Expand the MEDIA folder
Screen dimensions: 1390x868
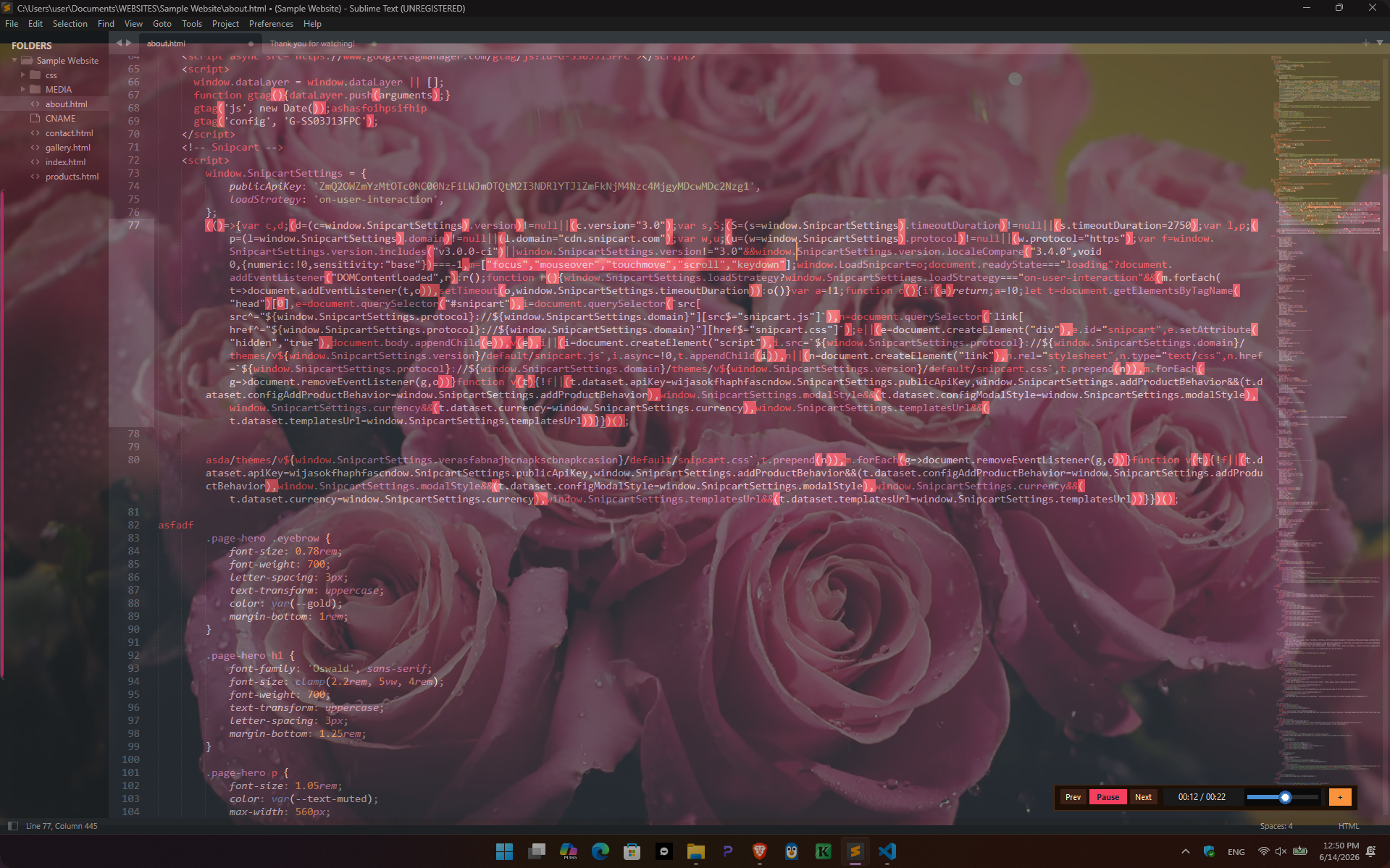coord(23,89)
